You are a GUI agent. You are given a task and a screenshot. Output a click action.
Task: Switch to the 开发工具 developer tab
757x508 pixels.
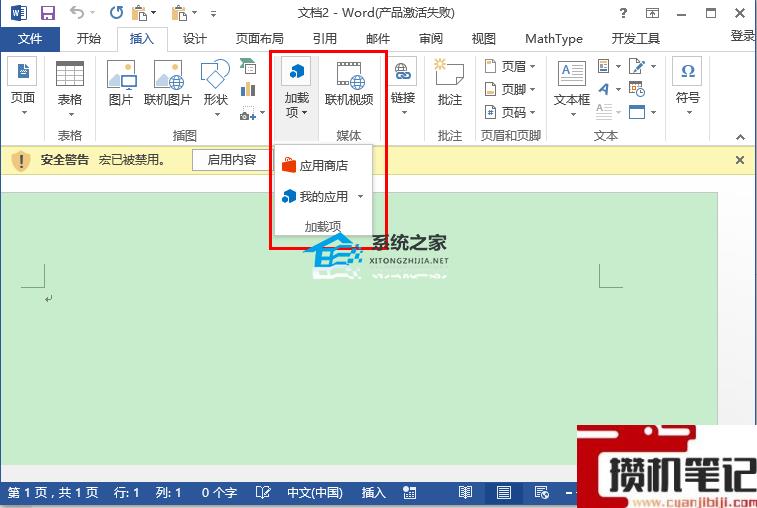coord(635,39)
